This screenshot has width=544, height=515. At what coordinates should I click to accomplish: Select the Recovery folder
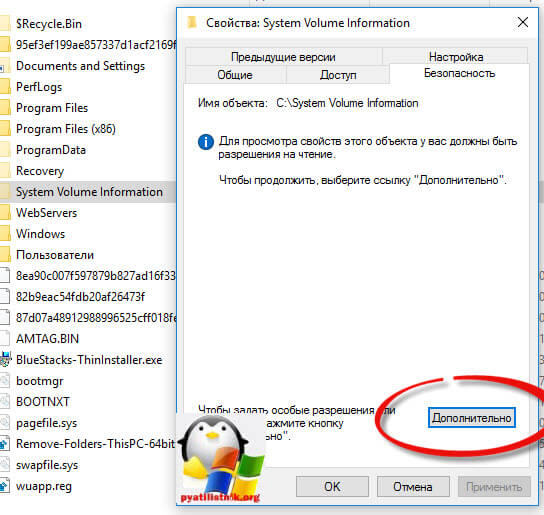tap(40, 171)
